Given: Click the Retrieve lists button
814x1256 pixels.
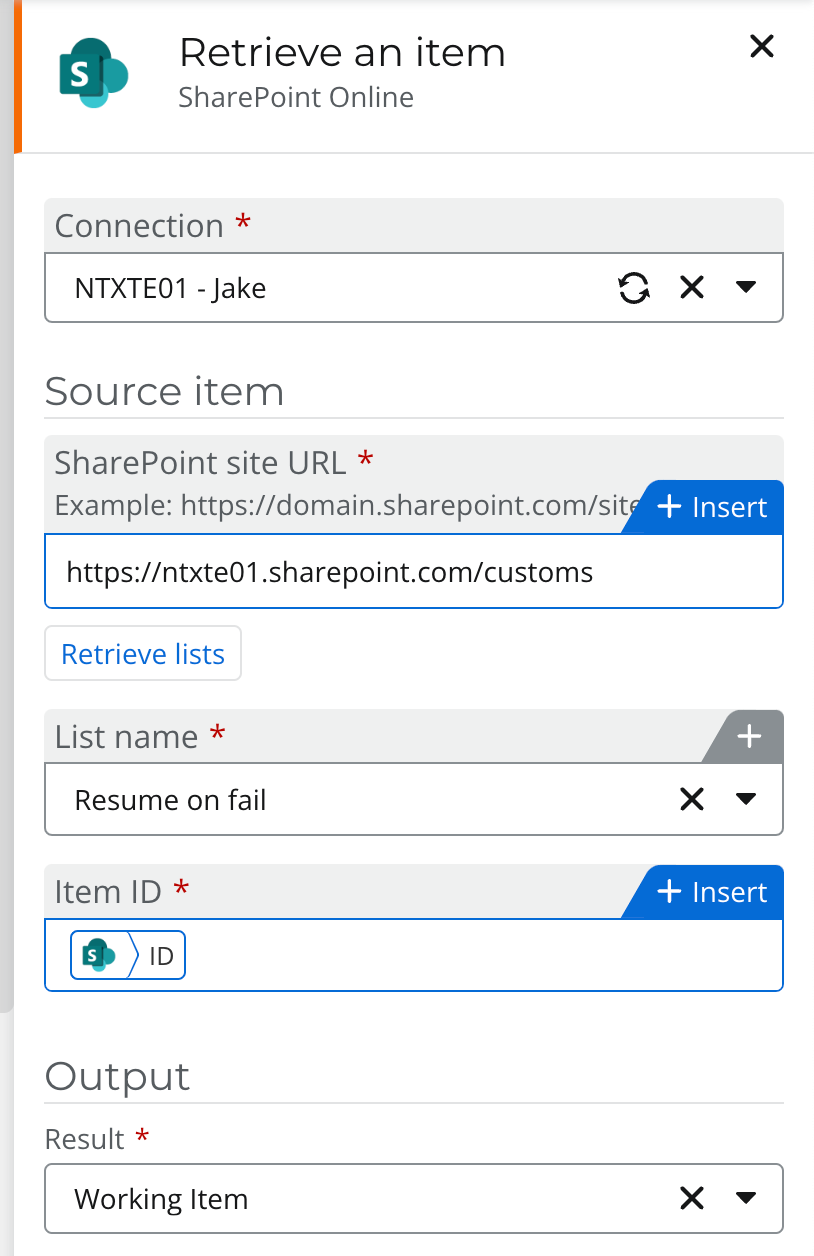Looking at the screenshot, I should tap(143, 654).
